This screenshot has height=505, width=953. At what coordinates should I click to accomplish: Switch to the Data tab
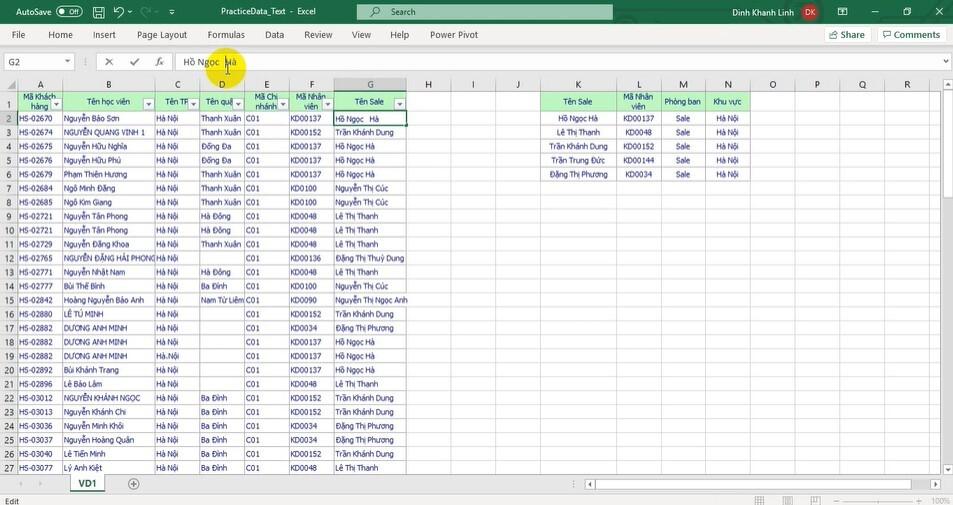click(274, 35)
